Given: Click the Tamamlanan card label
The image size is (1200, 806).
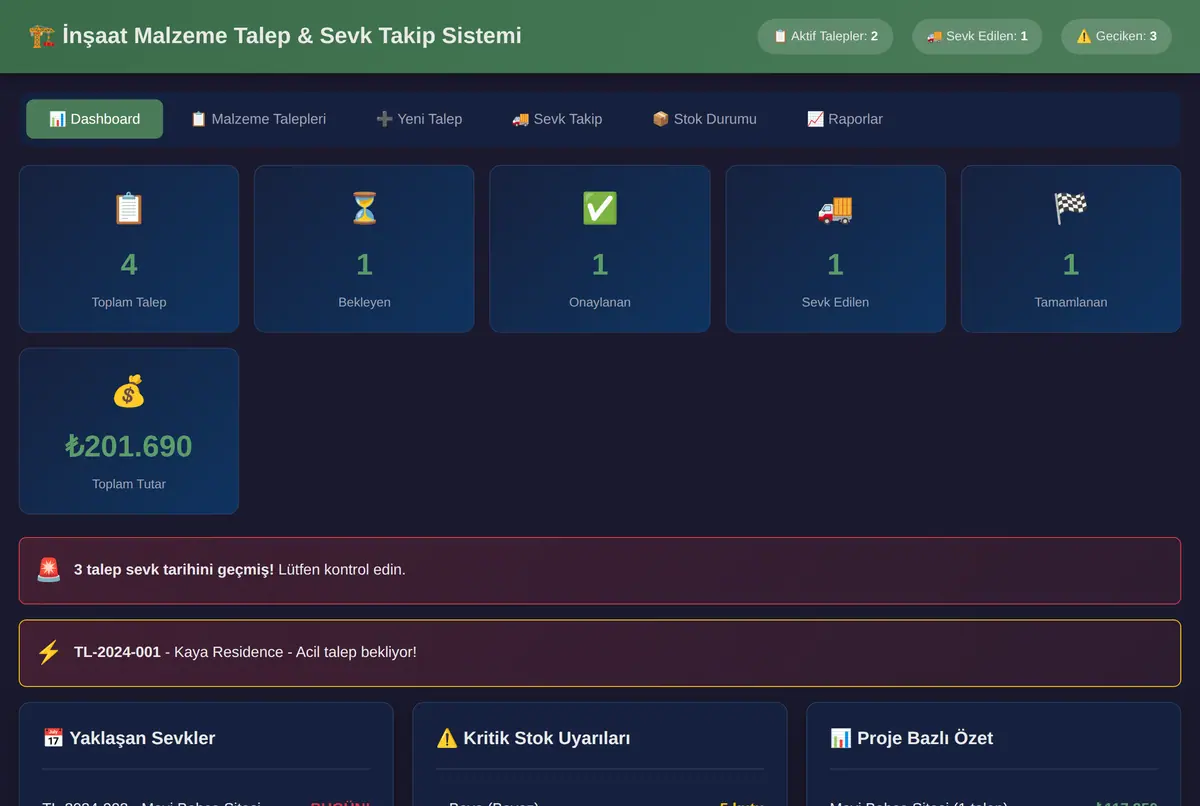Looking at the screenshot, I should pos(1071,302).
